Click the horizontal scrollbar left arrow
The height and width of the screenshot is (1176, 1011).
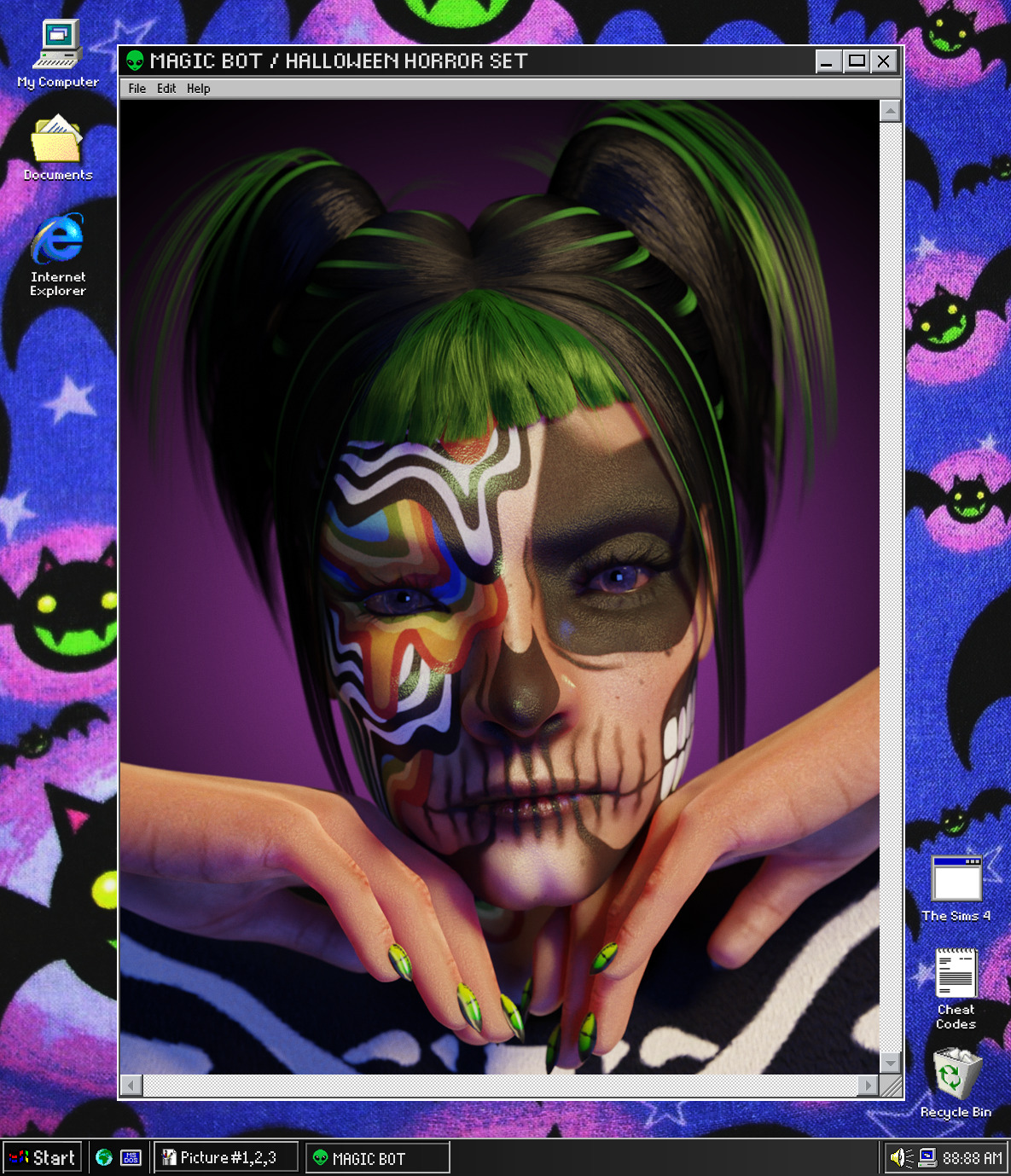[131, 1085]
